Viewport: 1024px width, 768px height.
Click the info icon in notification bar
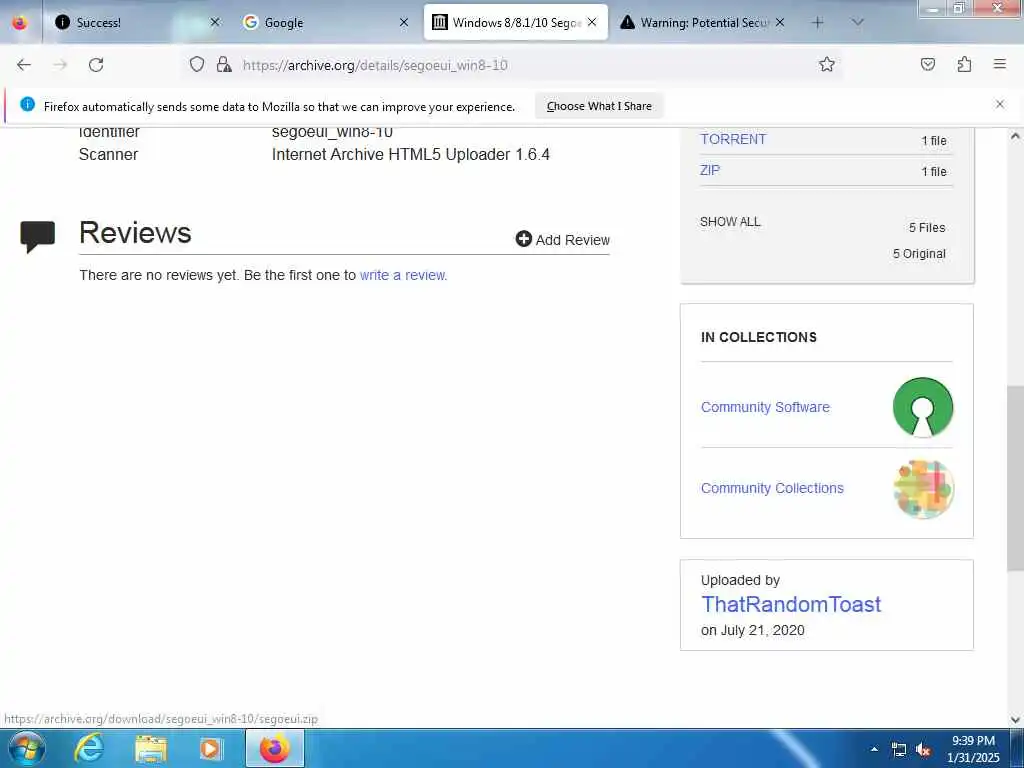[27, 104]
